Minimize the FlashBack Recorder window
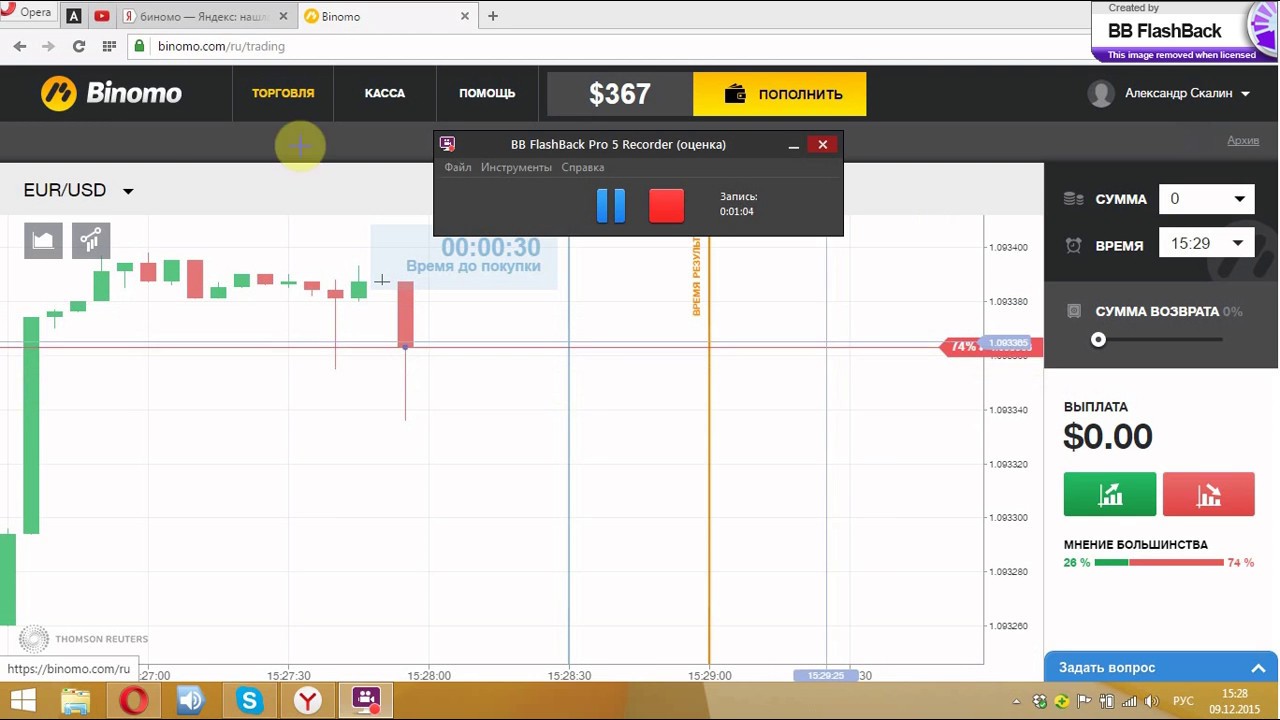 click(793, 145)
